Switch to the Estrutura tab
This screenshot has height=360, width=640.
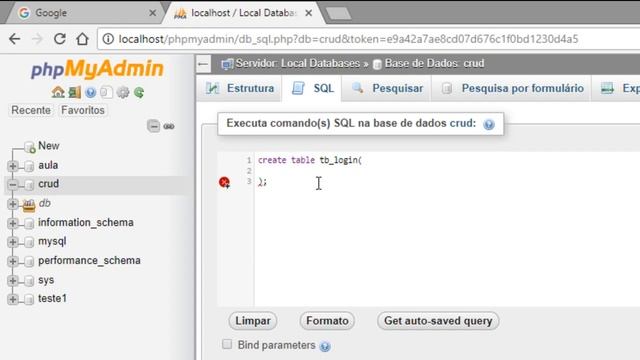pyautogui.click(x=240, y=88)
